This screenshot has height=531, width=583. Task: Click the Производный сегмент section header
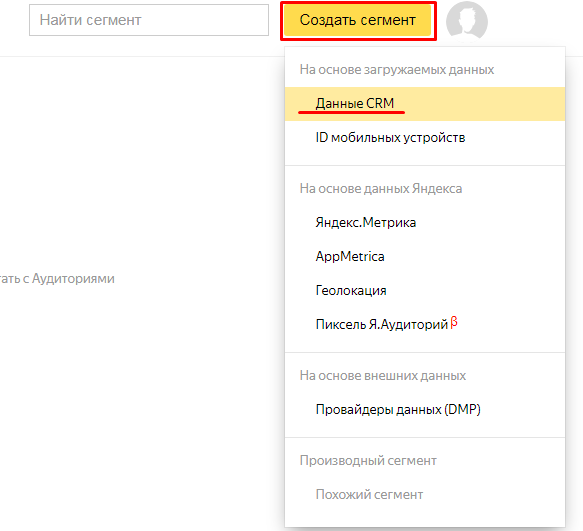click(x=368, y=461)
